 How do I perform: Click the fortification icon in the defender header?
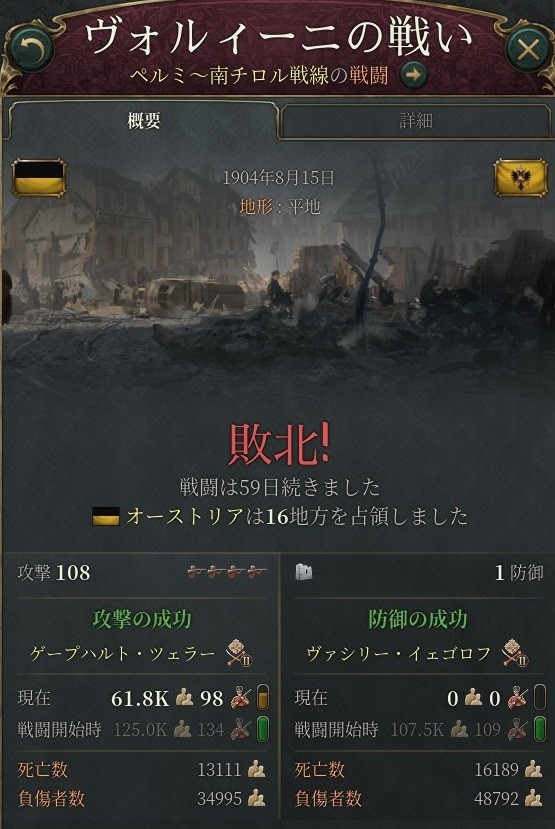pos(303,572)
